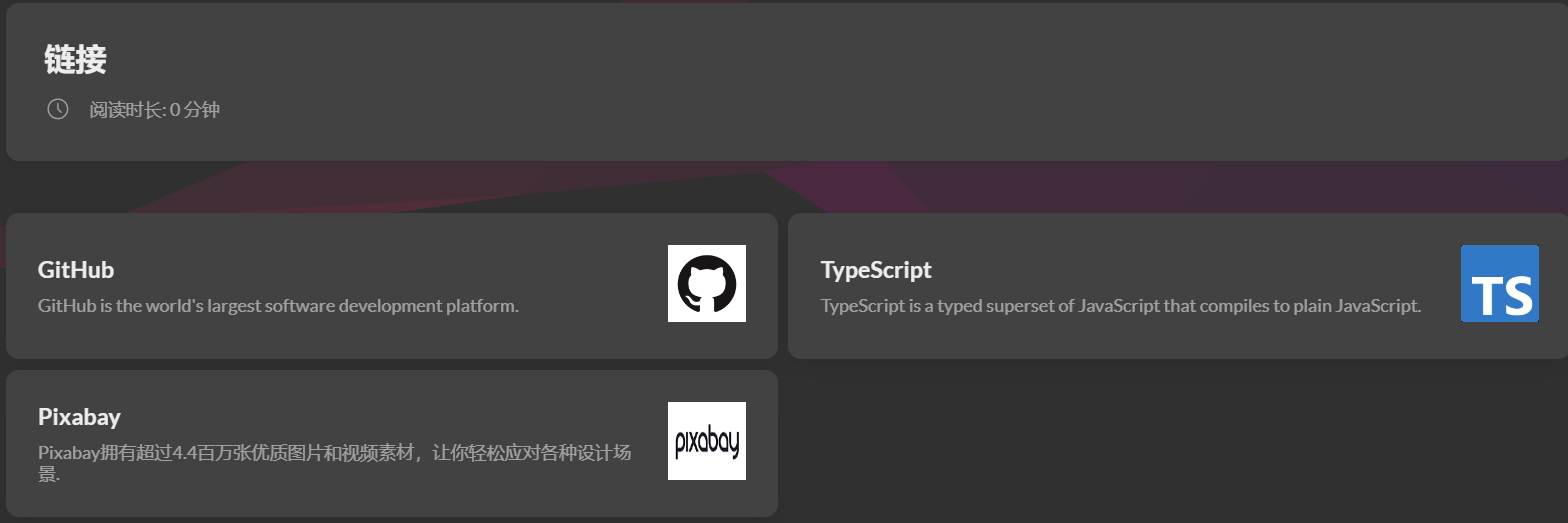1568x523 pixels.
Task: Click the phrase software development platform
Action: click(391, 306)
